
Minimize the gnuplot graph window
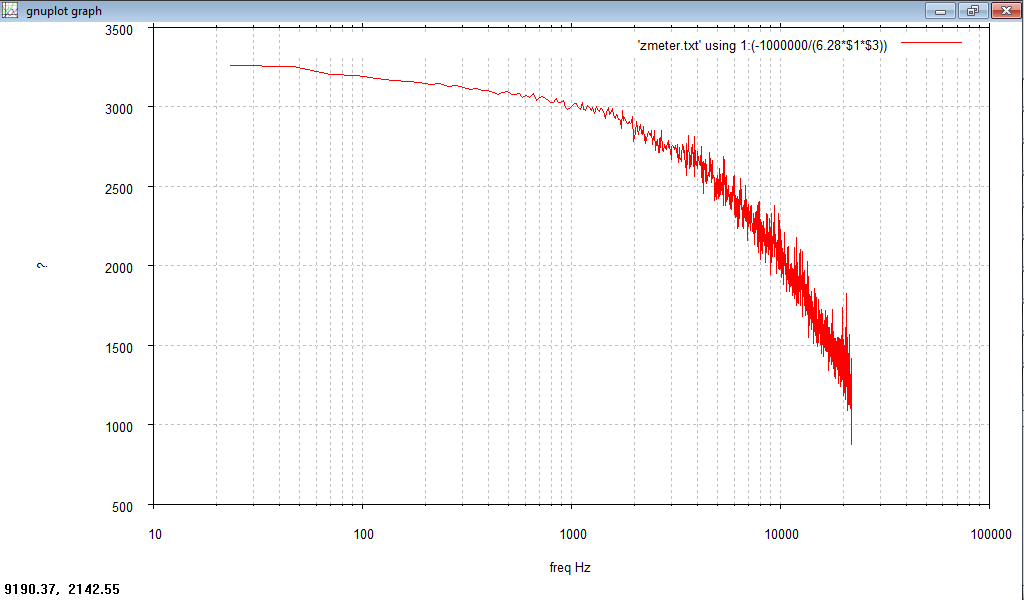(940, 10)
